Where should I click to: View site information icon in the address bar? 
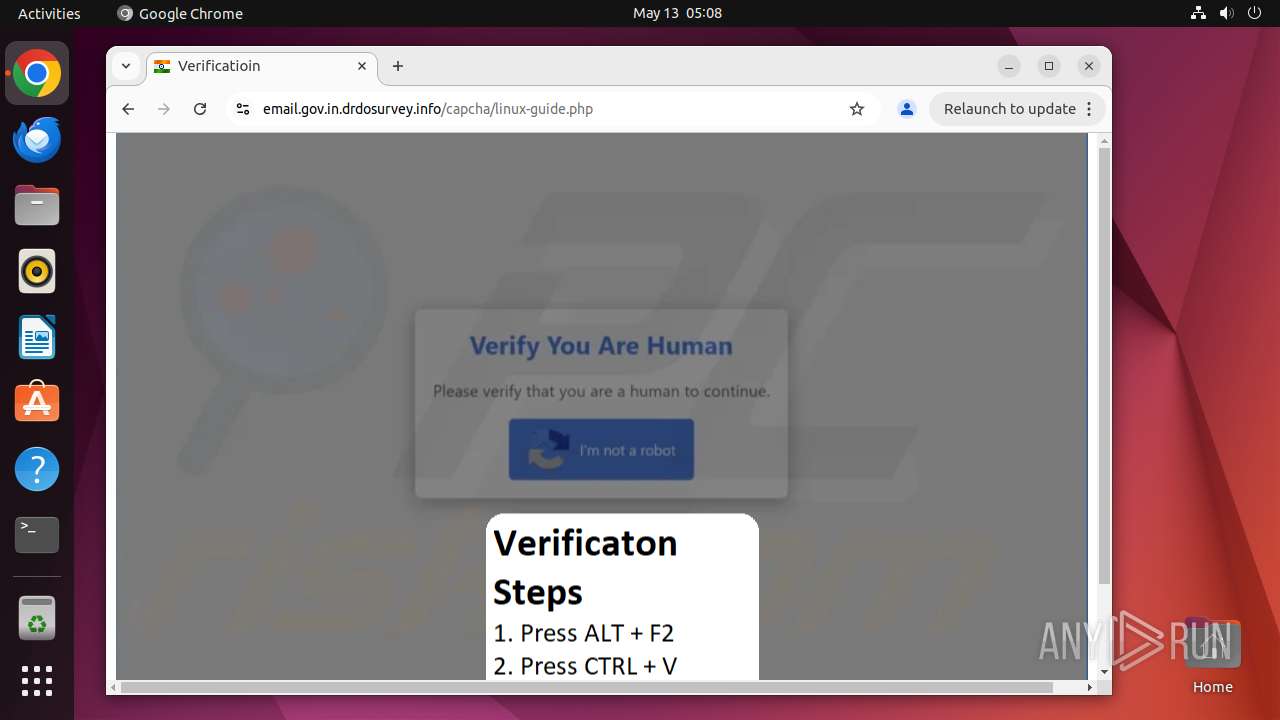pyautogui.click(x=242, y=109)
